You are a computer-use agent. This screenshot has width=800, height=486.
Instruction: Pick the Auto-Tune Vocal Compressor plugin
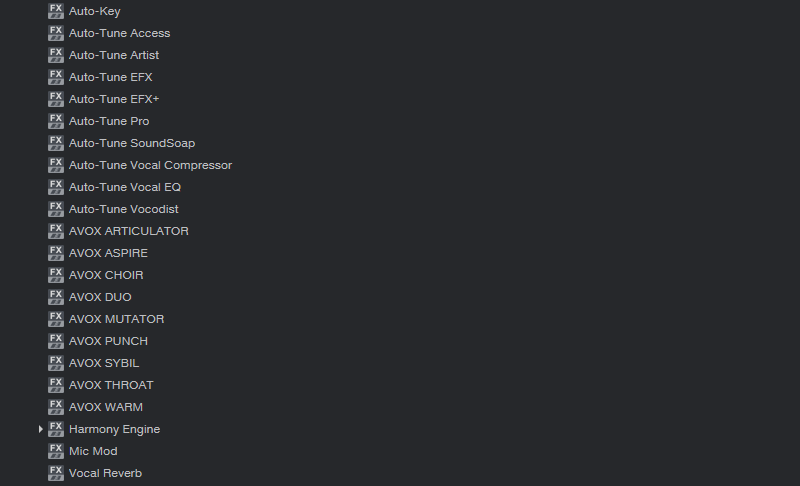click(x=151, y=165)
